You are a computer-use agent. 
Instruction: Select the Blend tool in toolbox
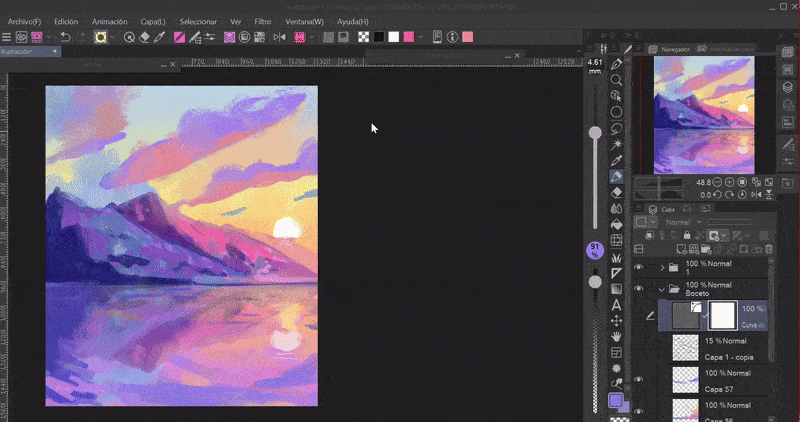[x=616, y=209]
